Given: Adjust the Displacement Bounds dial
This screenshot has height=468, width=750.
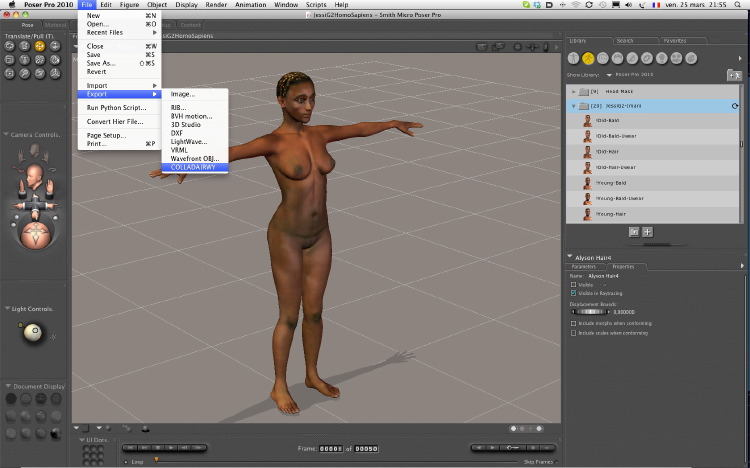Looking at the screenshot, I should (591, 312).
